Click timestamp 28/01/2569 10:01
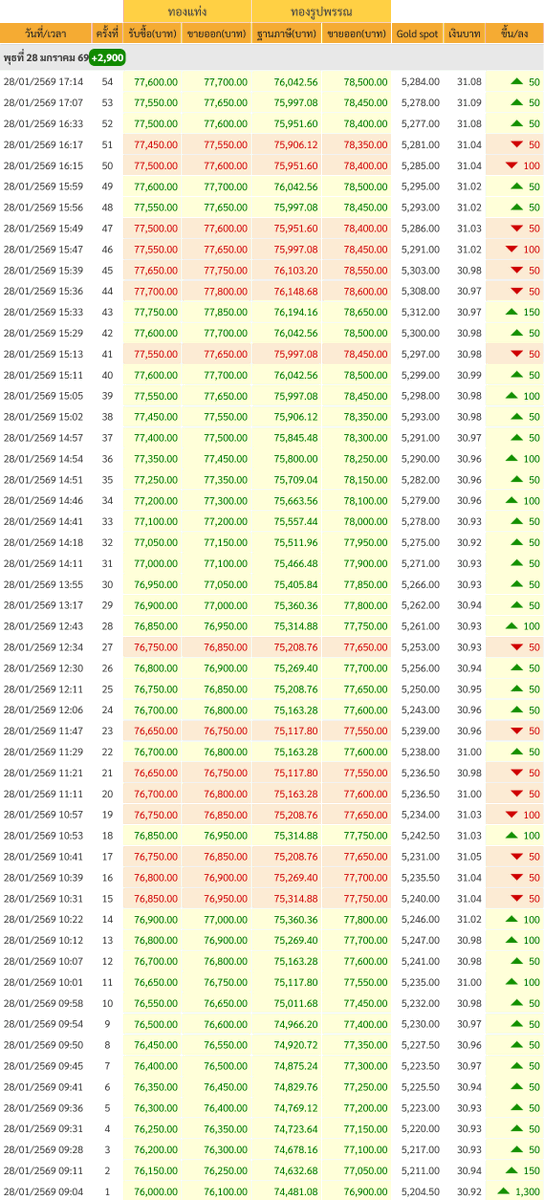Viewport: 544px width, 1200px height. click(44, 982)
